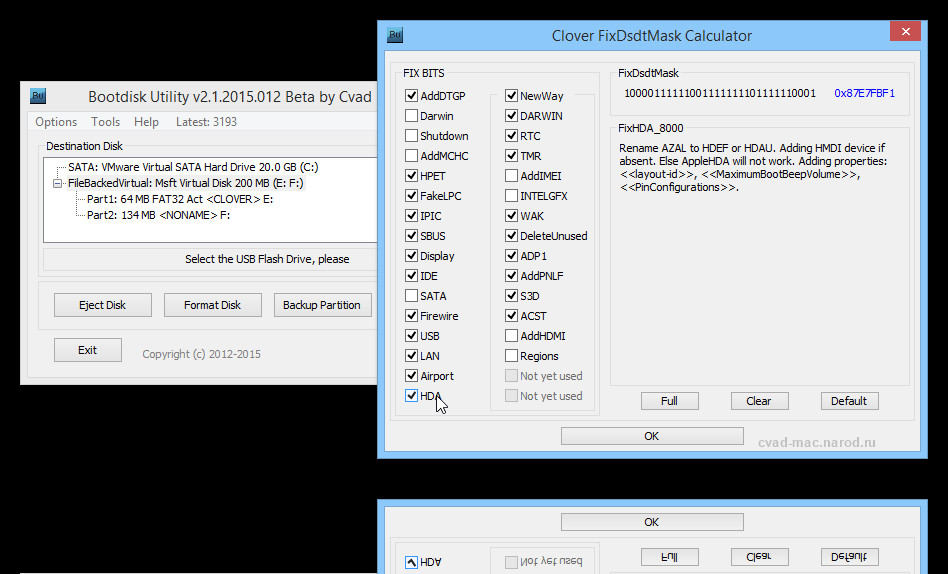Screen dimensions: 948x574
Task: Toggle the FakeLPC checkbox
Action: [411, 196]
